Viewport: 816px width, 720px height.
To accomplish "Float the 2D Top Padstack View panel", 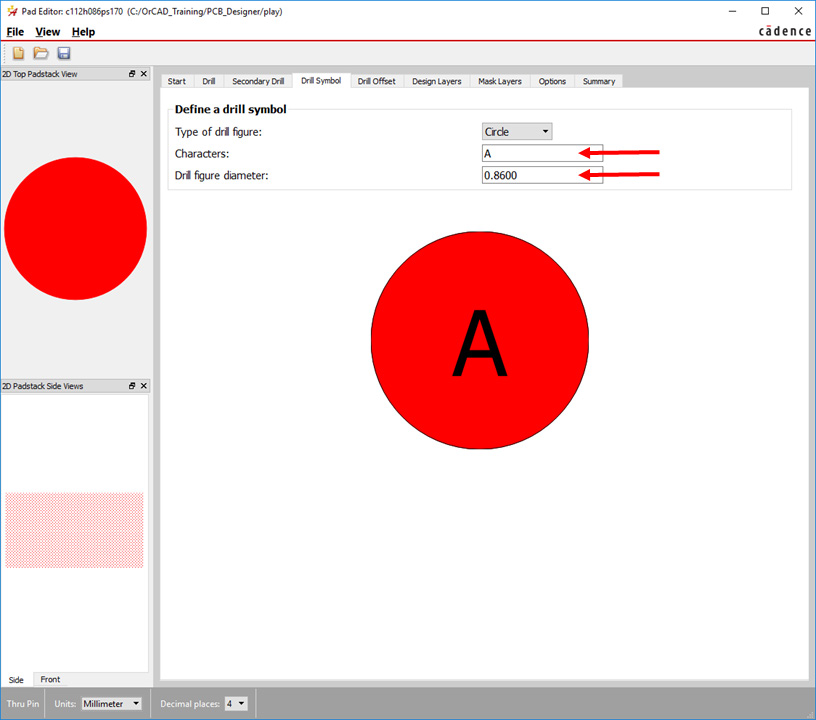I will tap(132, 74).
